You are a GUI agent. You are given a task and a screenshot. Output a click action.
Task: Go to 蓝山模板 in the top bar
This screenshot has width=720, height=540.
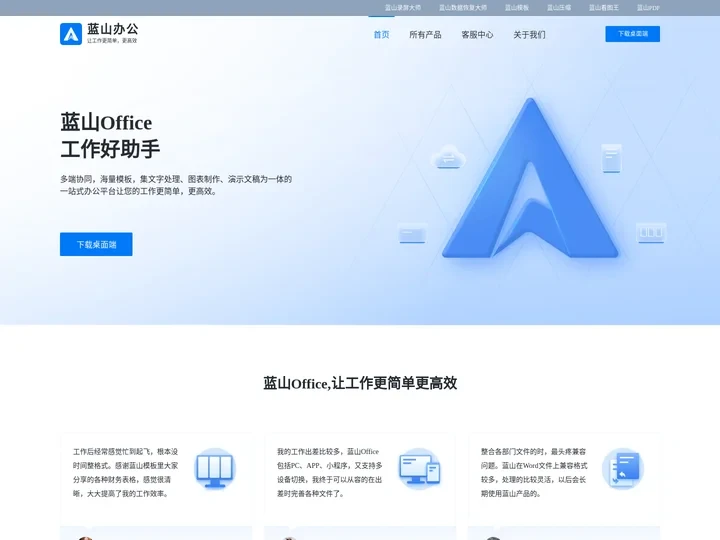(x=517, y=8)
